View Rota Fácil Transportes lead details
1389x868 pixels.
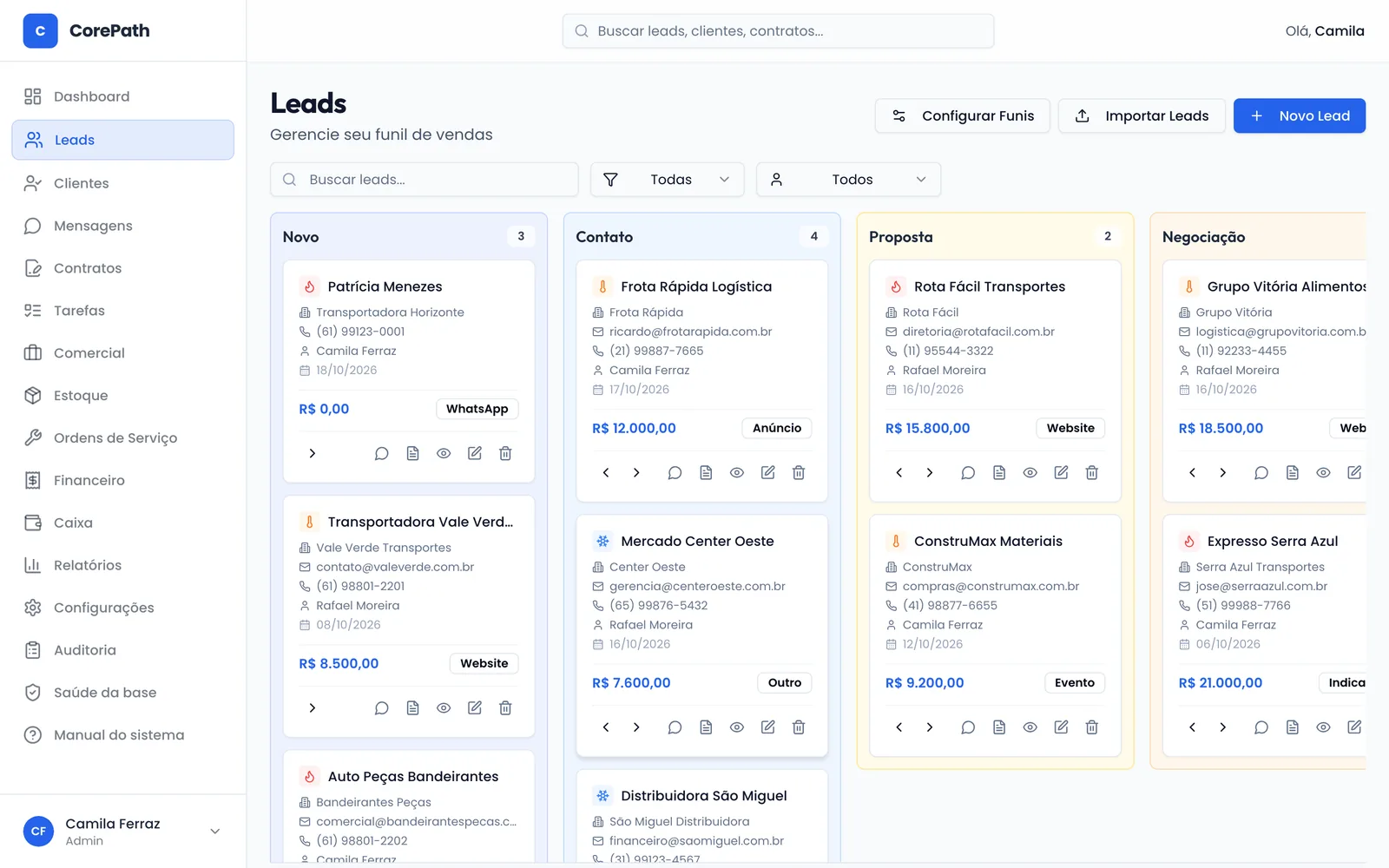click(1030, 472)
